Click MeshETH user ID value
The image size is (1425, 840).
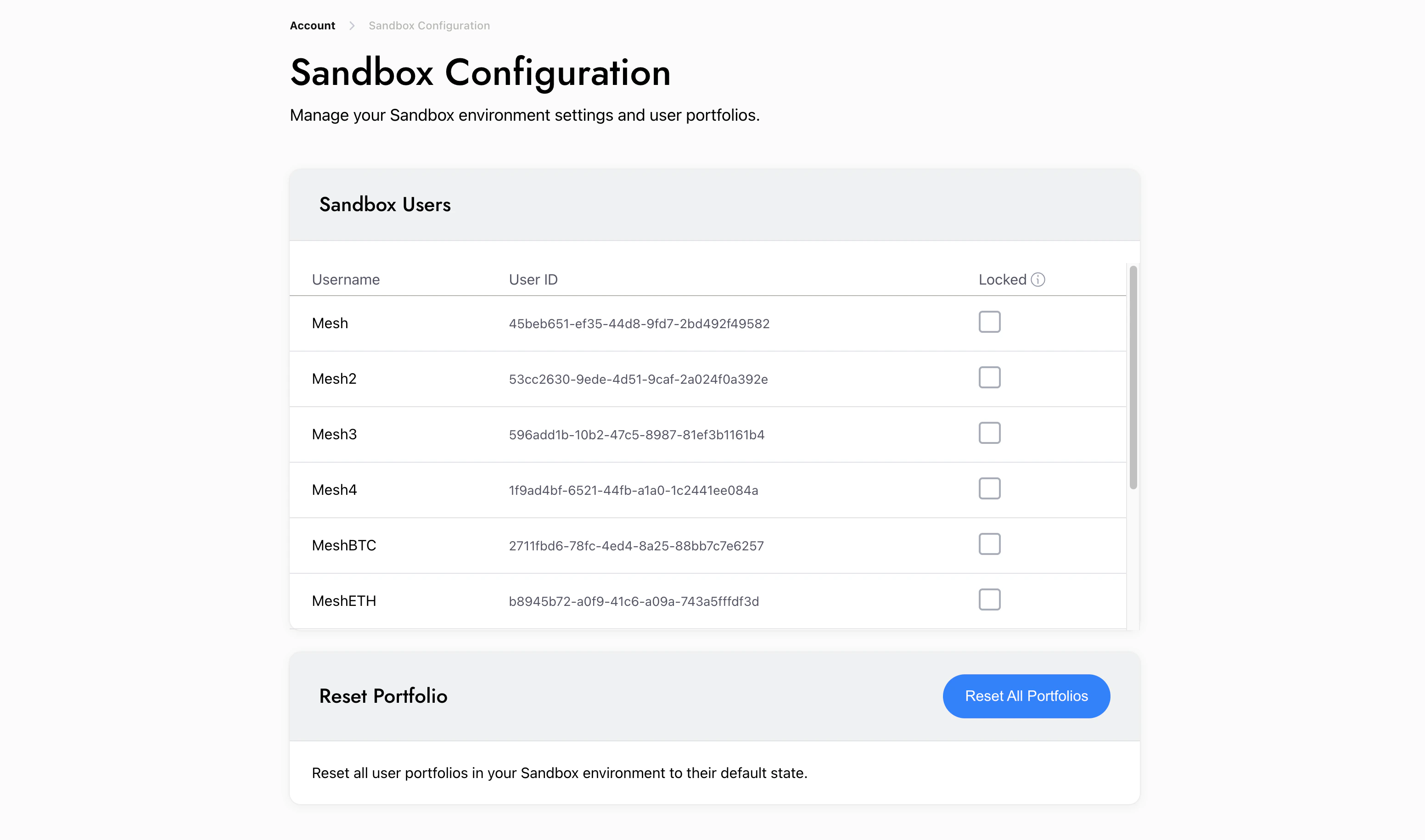pos(634,601)
